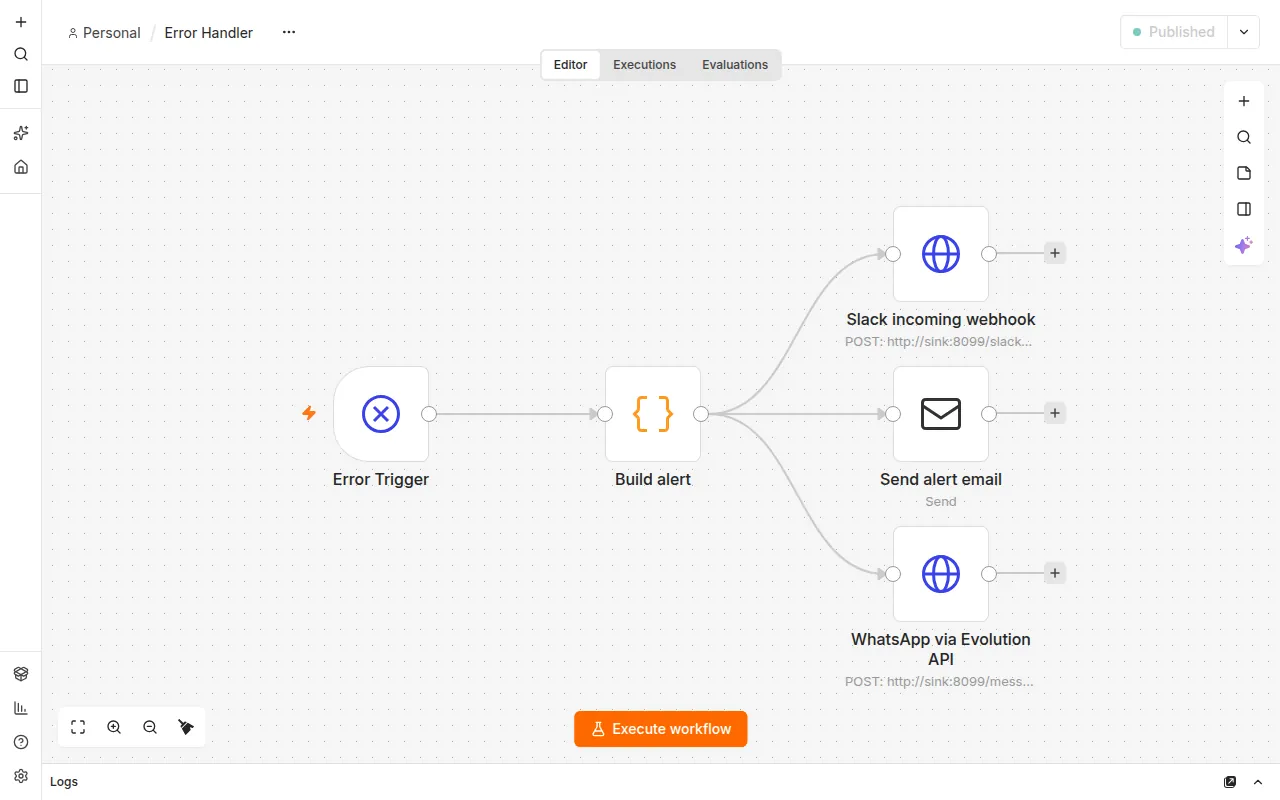Open the workflow three-dot actions menu
Screen dimensions: 1280x800
coord(289,32)
